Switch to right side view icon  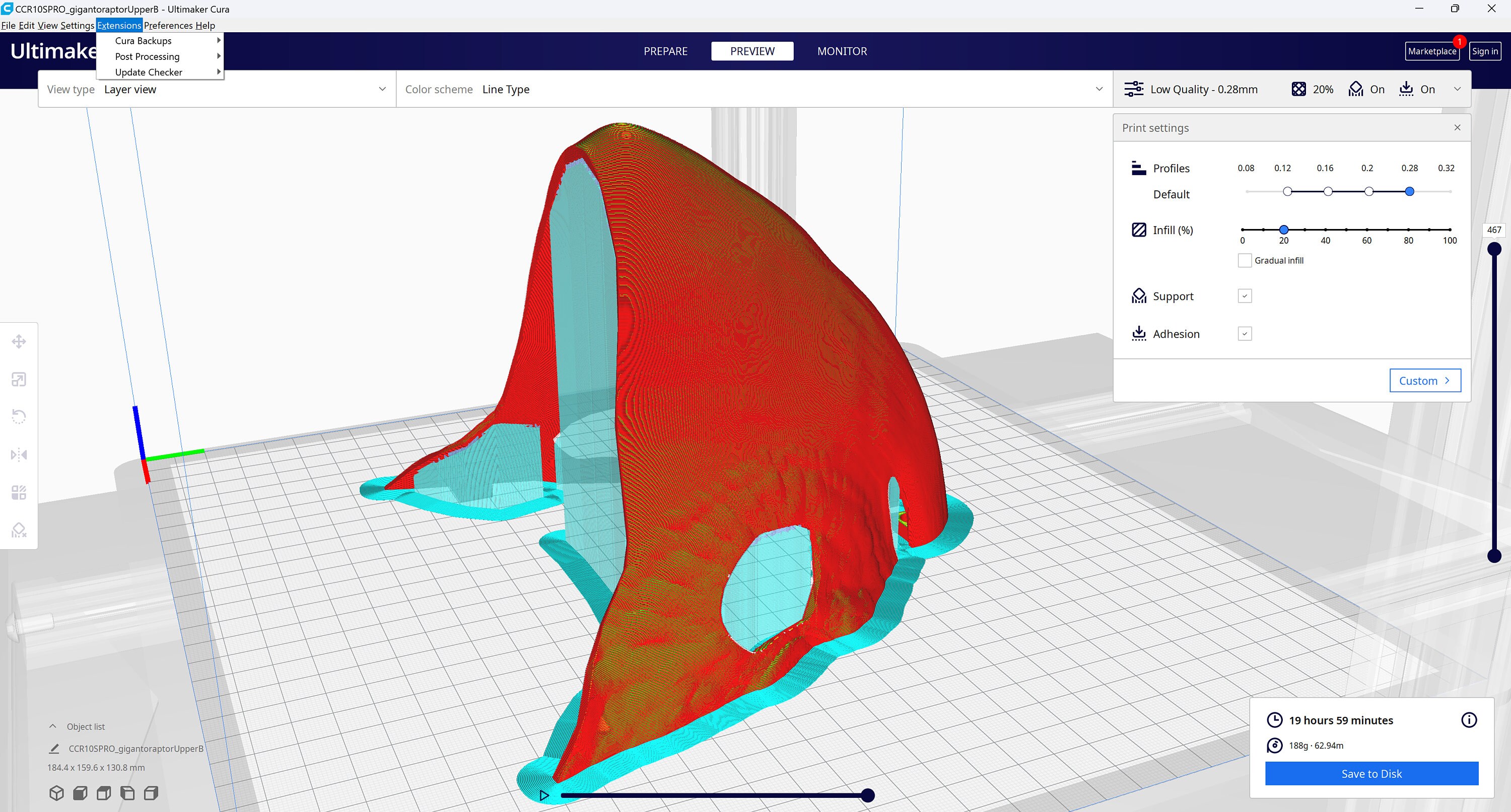pos(151,793)
